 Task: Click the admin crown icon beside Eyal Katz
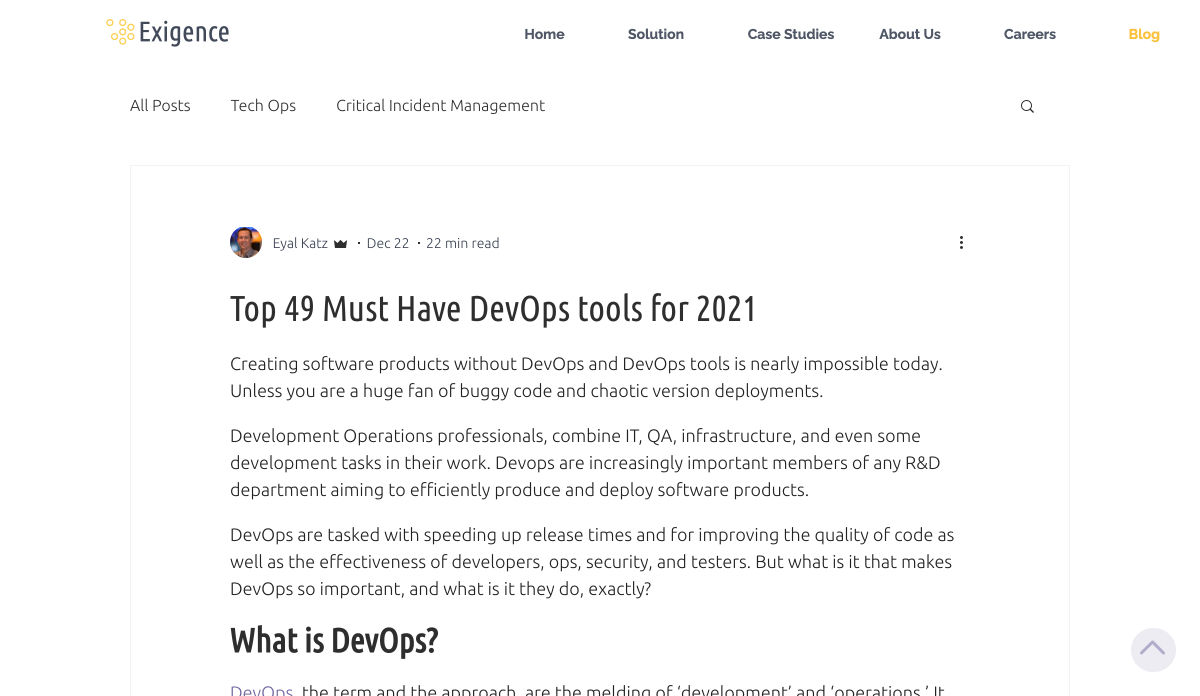340,243
